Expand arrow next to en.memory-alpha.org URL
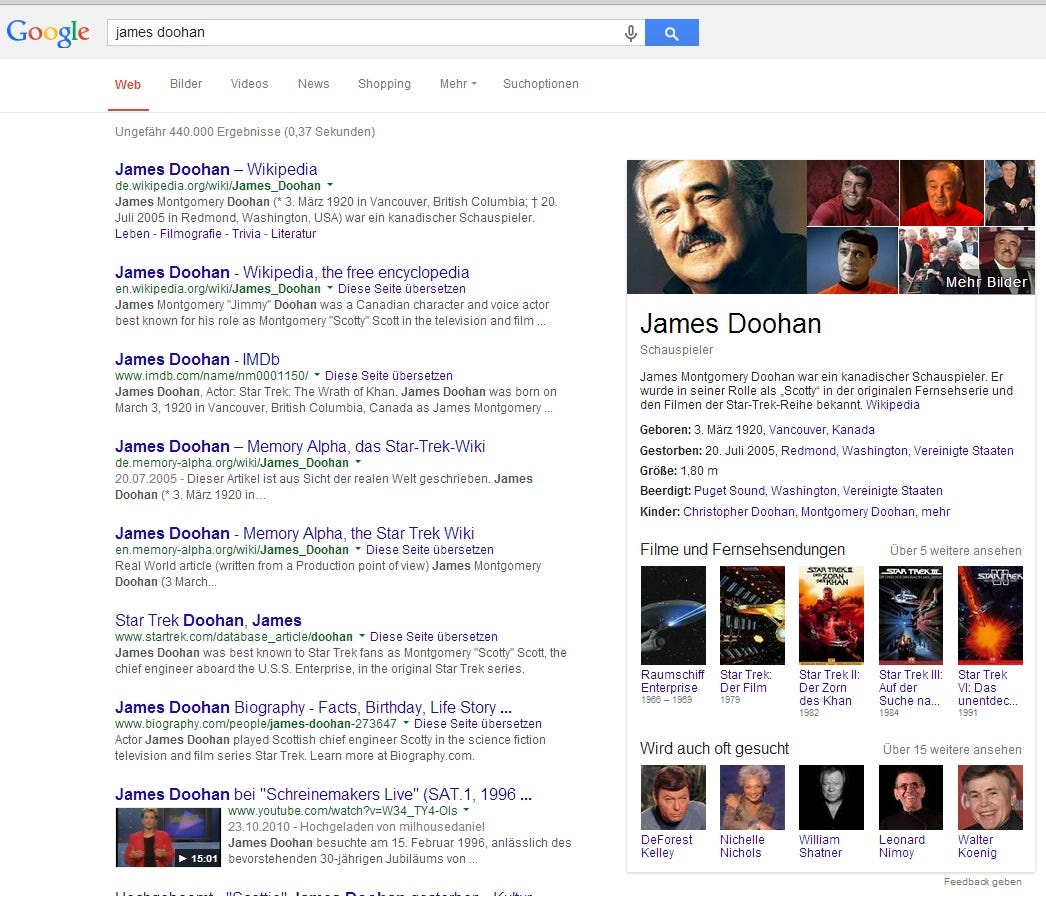This screenshot has height=903, width=1046. click(x=358, y=550)
